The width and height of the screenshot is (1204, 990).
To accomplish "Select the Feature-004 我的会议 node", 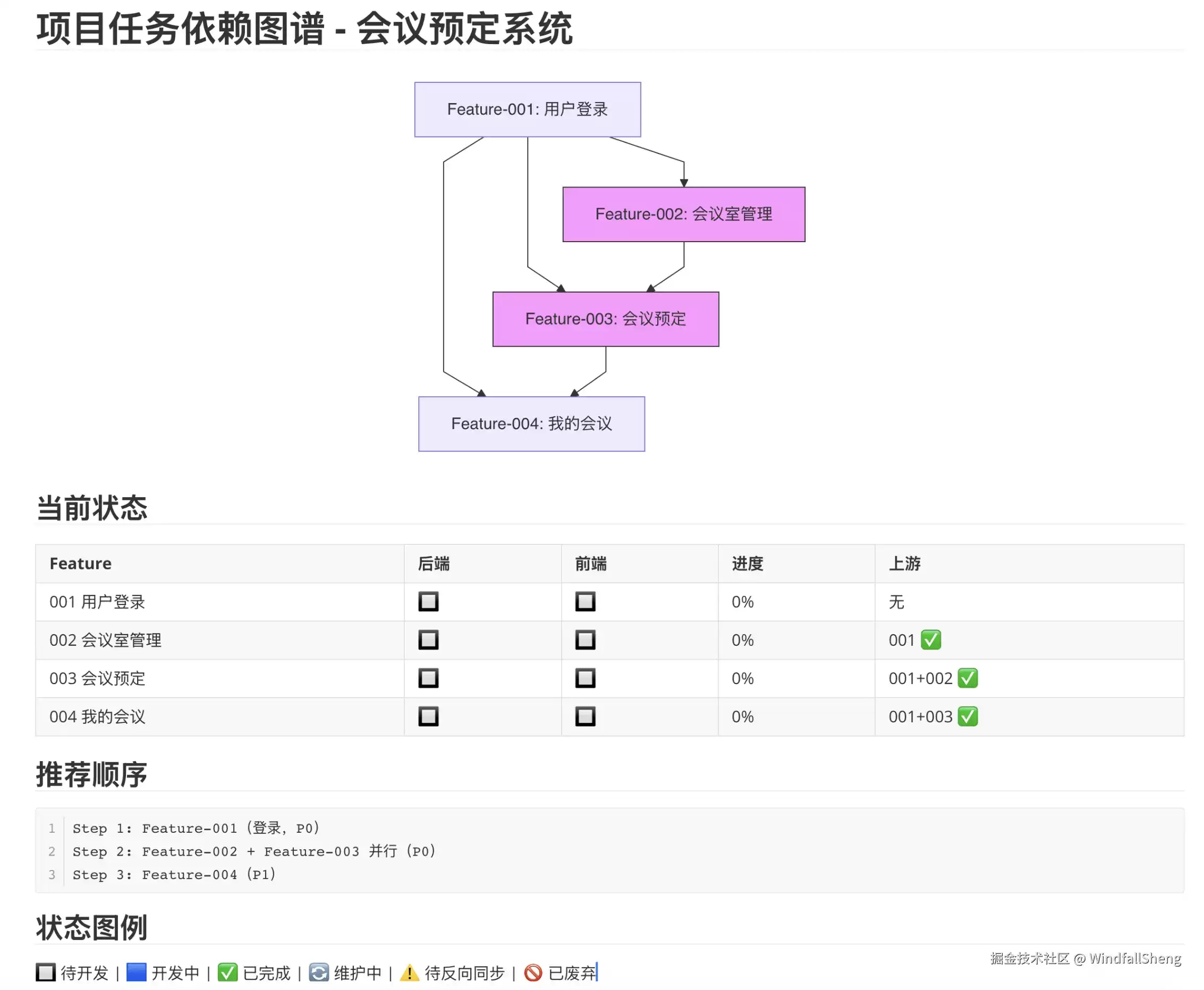I will point(531,424).
